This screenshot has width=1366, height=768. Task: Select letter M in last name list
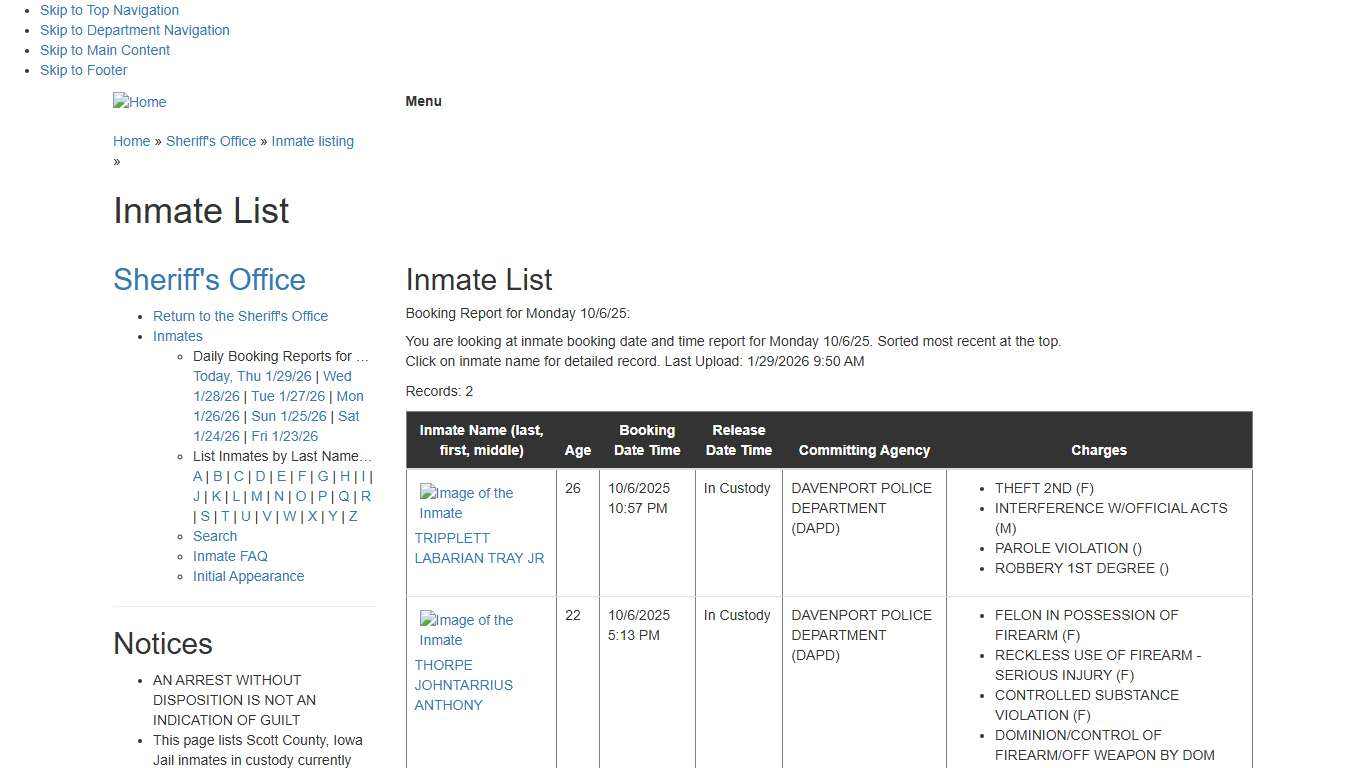pyautogui.click(x=256, y=496)
